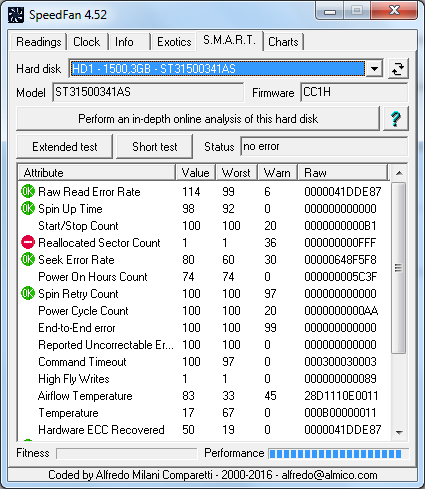
Task: Click the Fitness progress bar
Action: click(x=127, y=453)
